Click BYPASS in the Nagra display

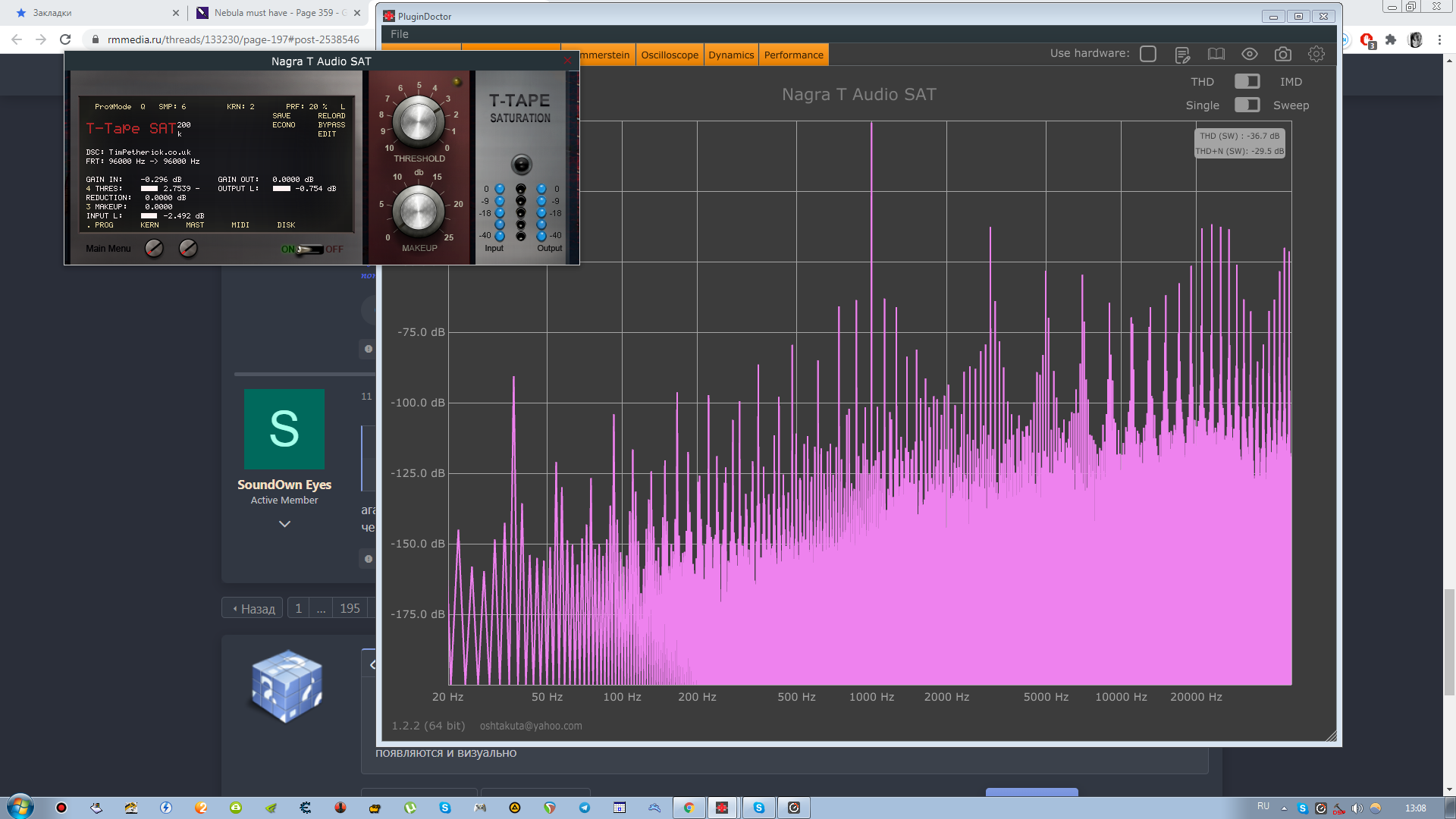(x=331, y=125)
